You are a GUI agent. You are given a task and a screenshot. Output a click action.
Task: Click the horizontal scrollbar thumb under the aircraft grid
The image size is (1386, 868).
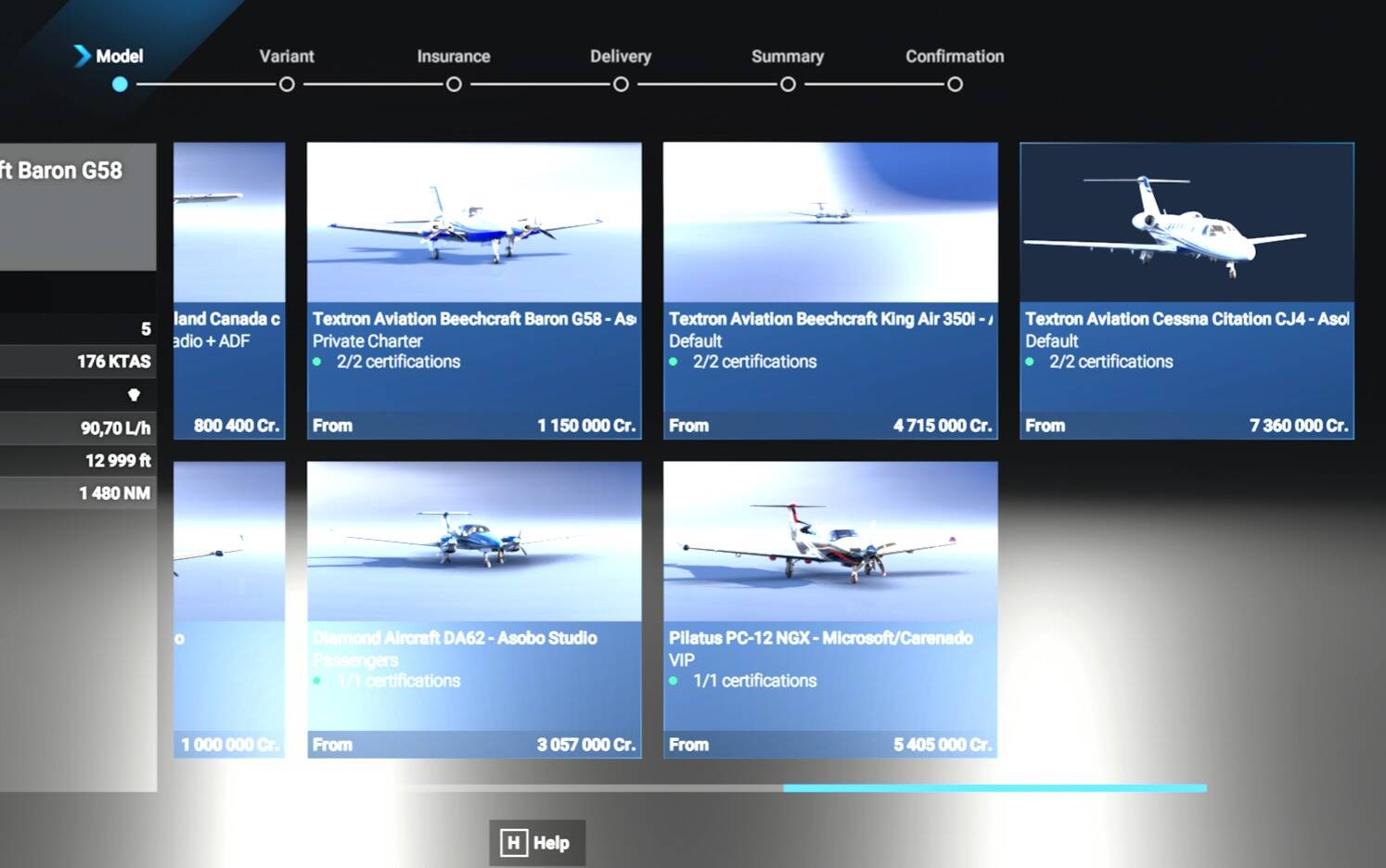995,788
